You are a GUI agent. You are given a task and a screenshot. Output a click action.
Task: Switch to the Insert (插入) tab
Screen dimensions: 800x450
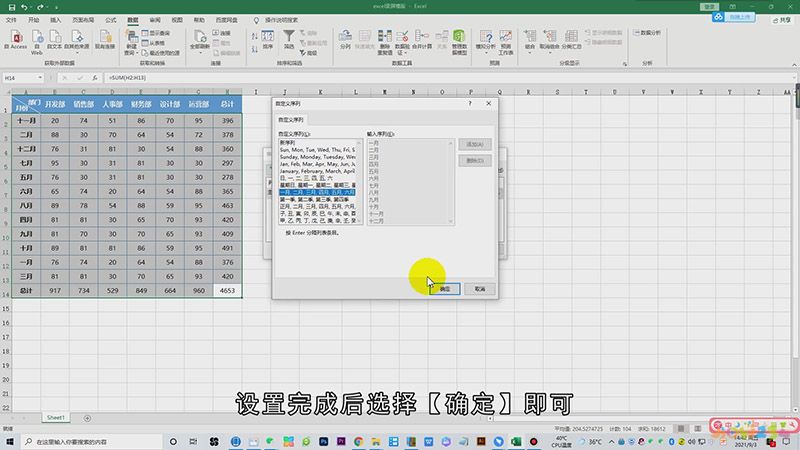56,20
